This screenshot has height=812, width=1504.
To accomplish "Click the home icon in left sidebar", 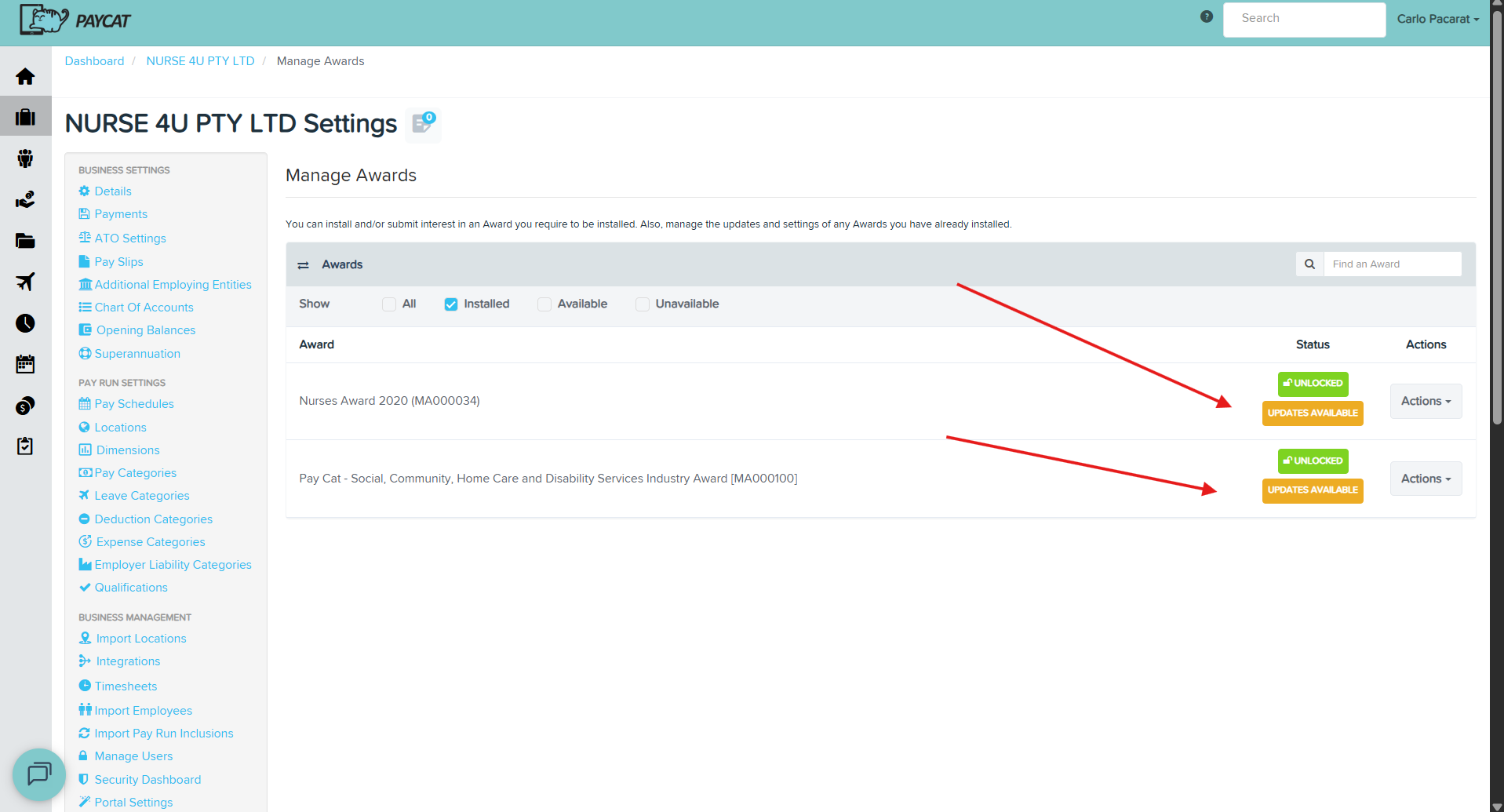I will pyautogui.click(x=25, y=76).
